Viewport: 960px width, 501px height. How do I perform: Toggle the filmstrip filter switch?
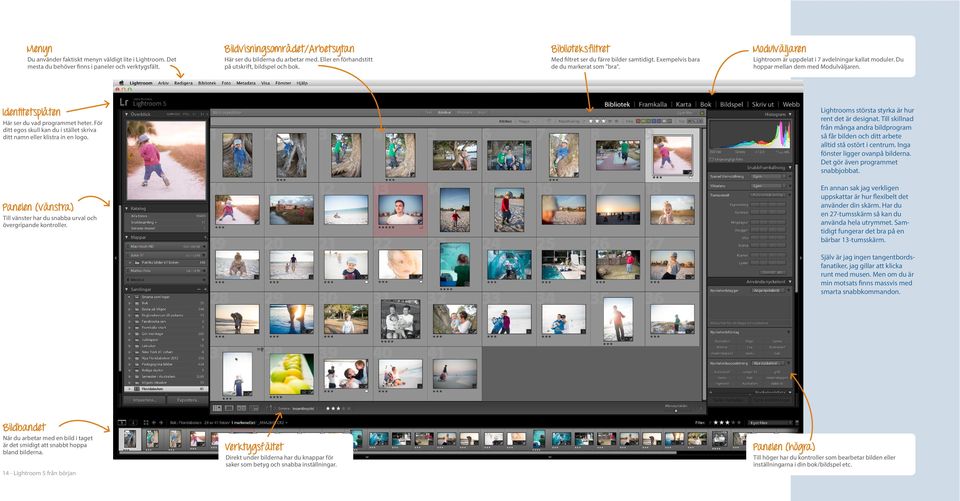[x=796, y=423]
